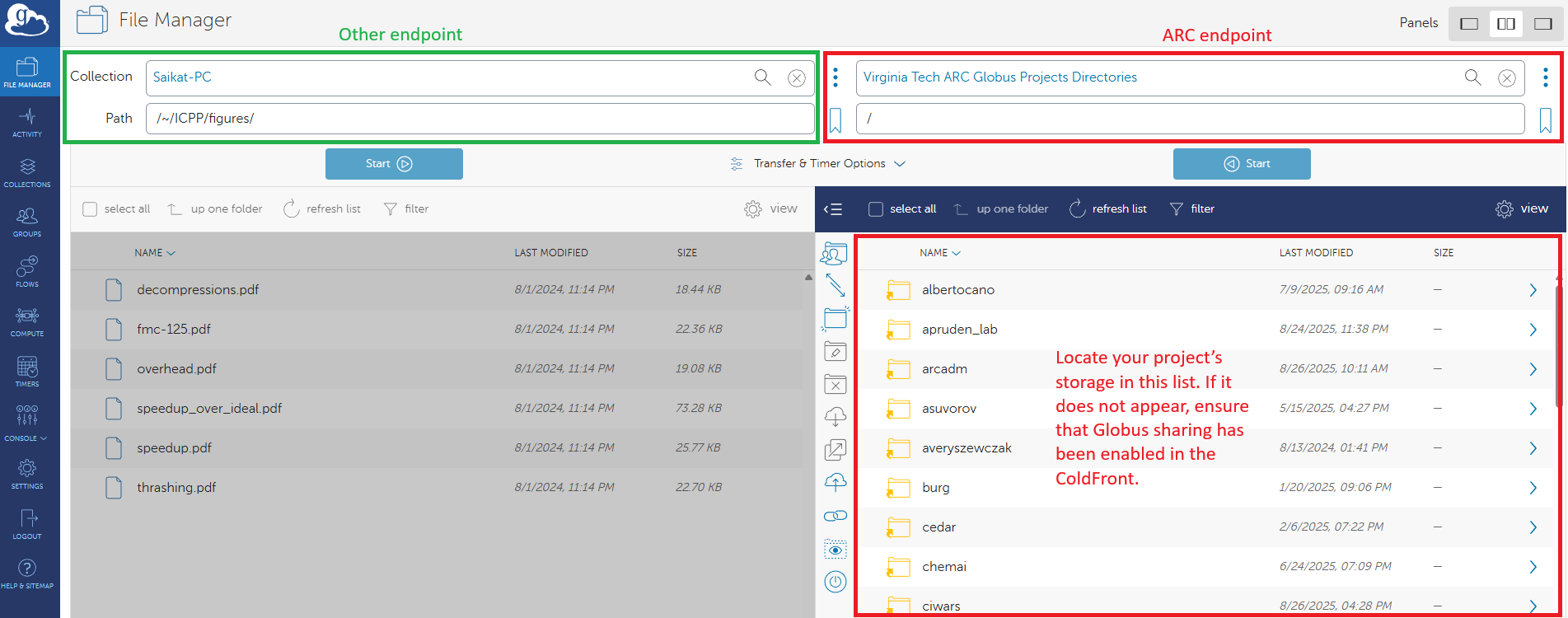This screenshot has height=618, width=1568.
Task: Expand Transfer & Timer Options
Action: [x=819, y=164]
